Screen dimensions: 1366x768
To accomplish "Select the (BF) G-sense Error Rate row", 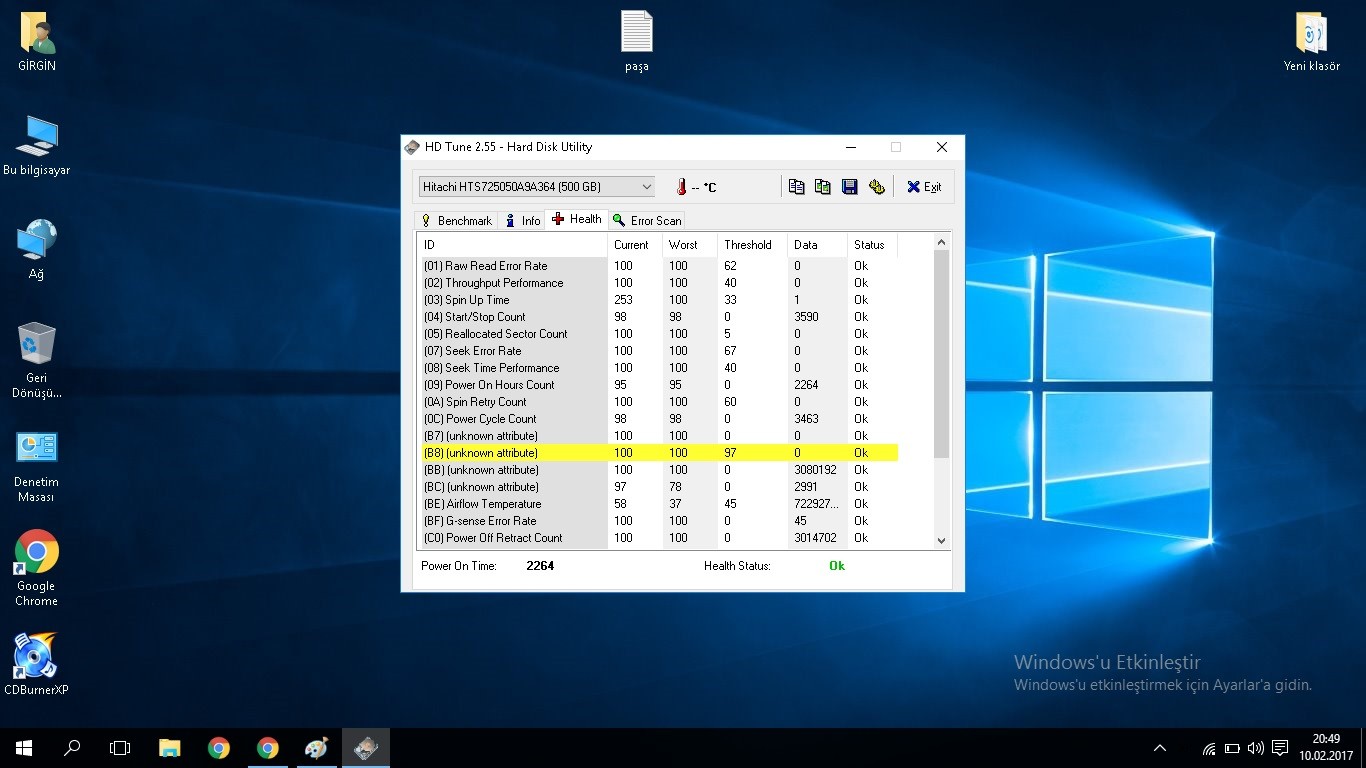I will [658, 521].
